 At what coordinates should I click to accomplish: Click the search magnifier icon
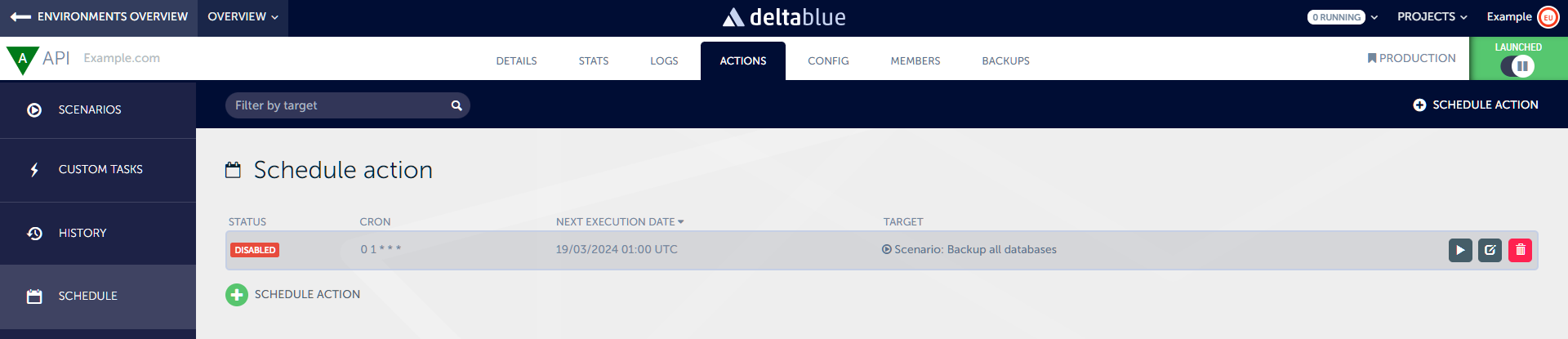[x=457, y=105]
